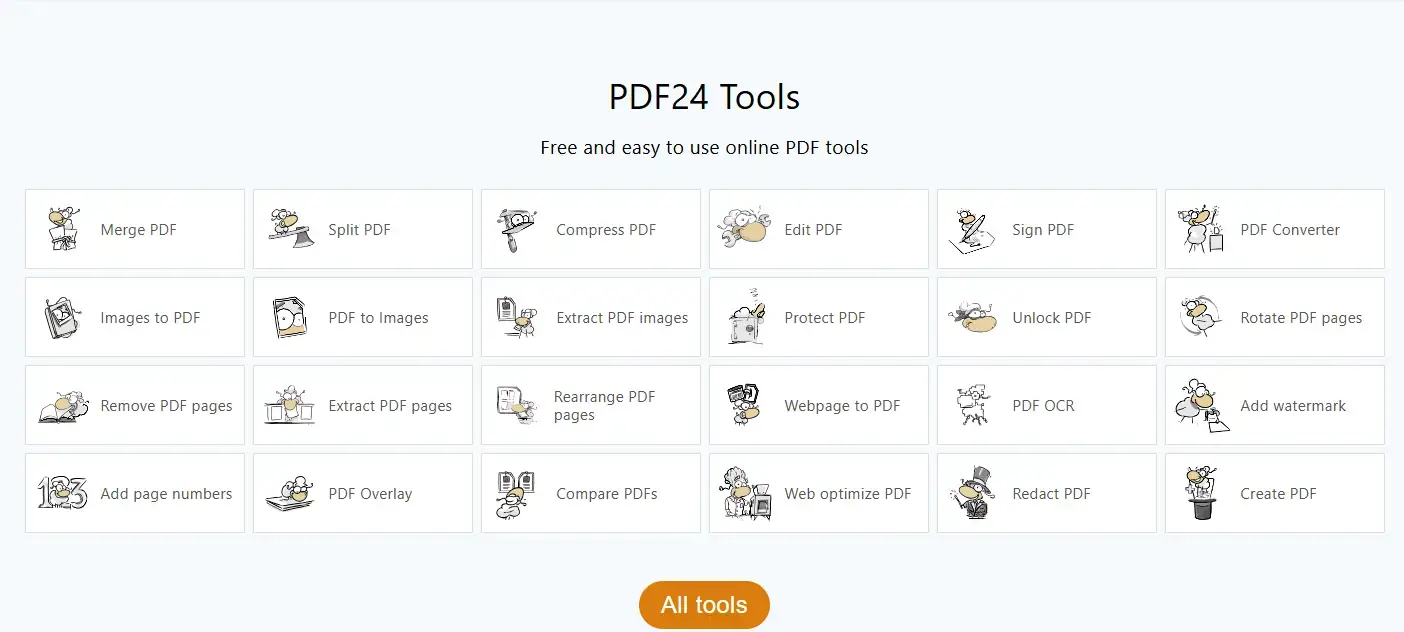Open the Add watermark tool
Image resolution: width=1404 pixels, height=632 pixels.
tap(1274, 406)
